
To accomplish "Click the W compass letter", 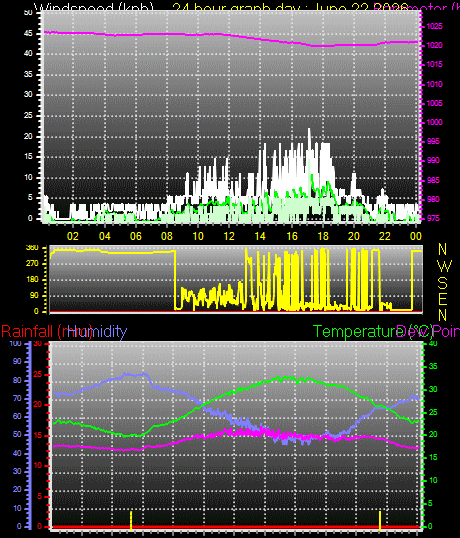I will click(x=445, y=266).
